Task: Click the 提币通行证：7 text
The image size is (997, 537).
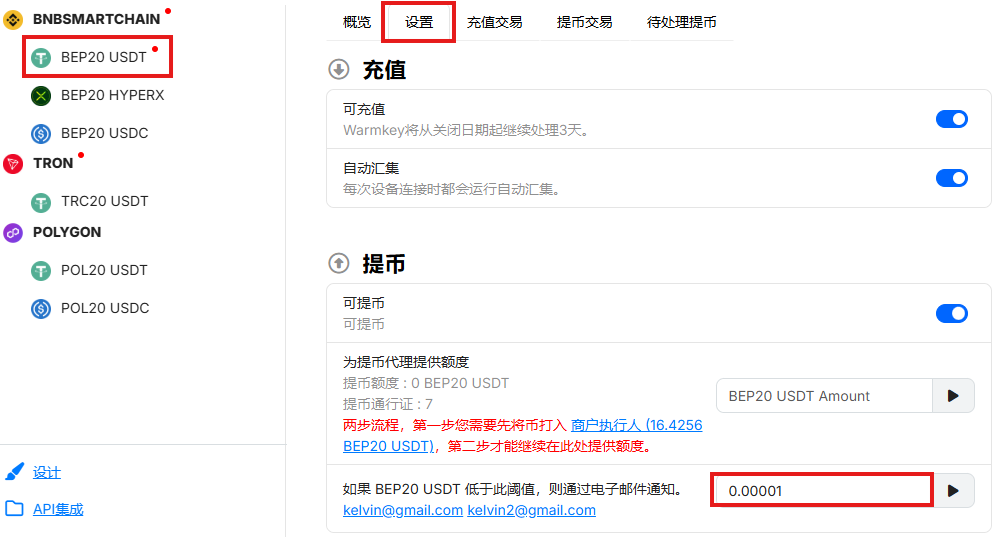Action: [388, 404]
